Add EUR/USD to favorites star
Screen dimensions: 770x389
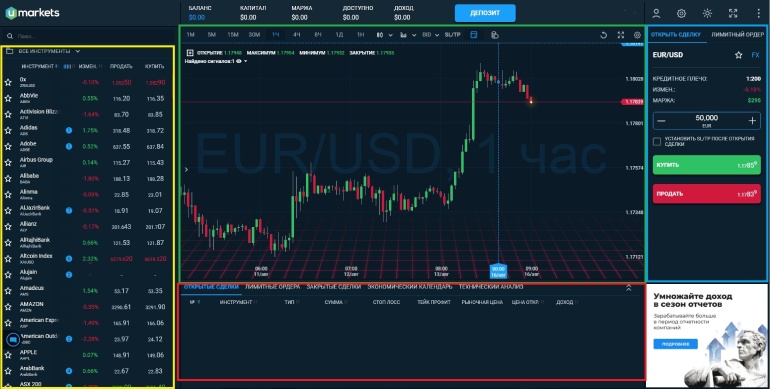point(739,55)
